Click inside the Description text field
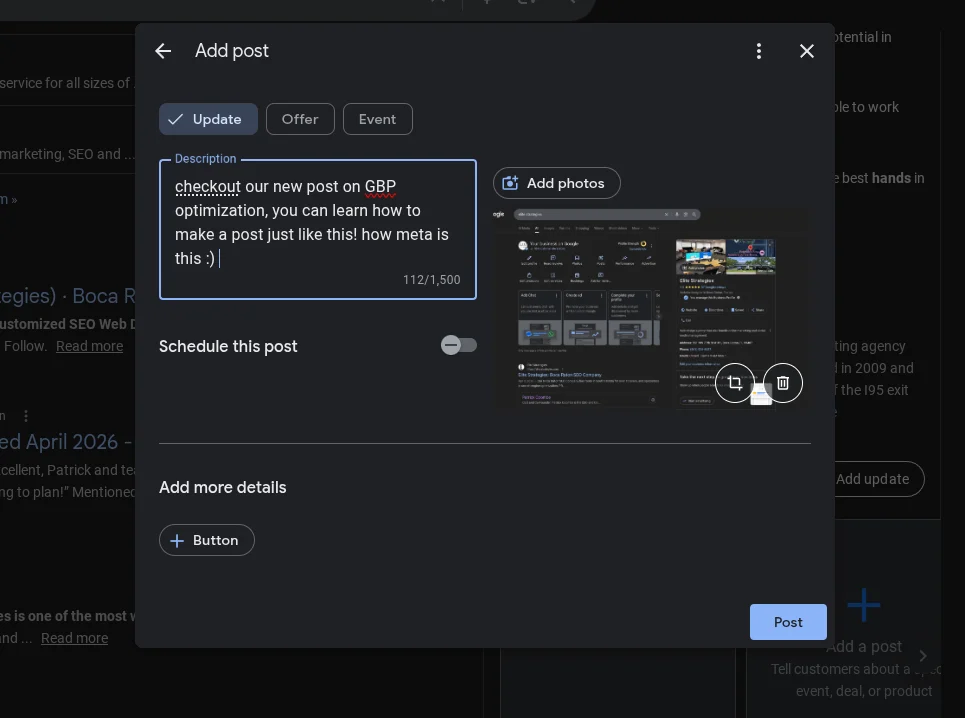965x718 pixels. point(317,223)
